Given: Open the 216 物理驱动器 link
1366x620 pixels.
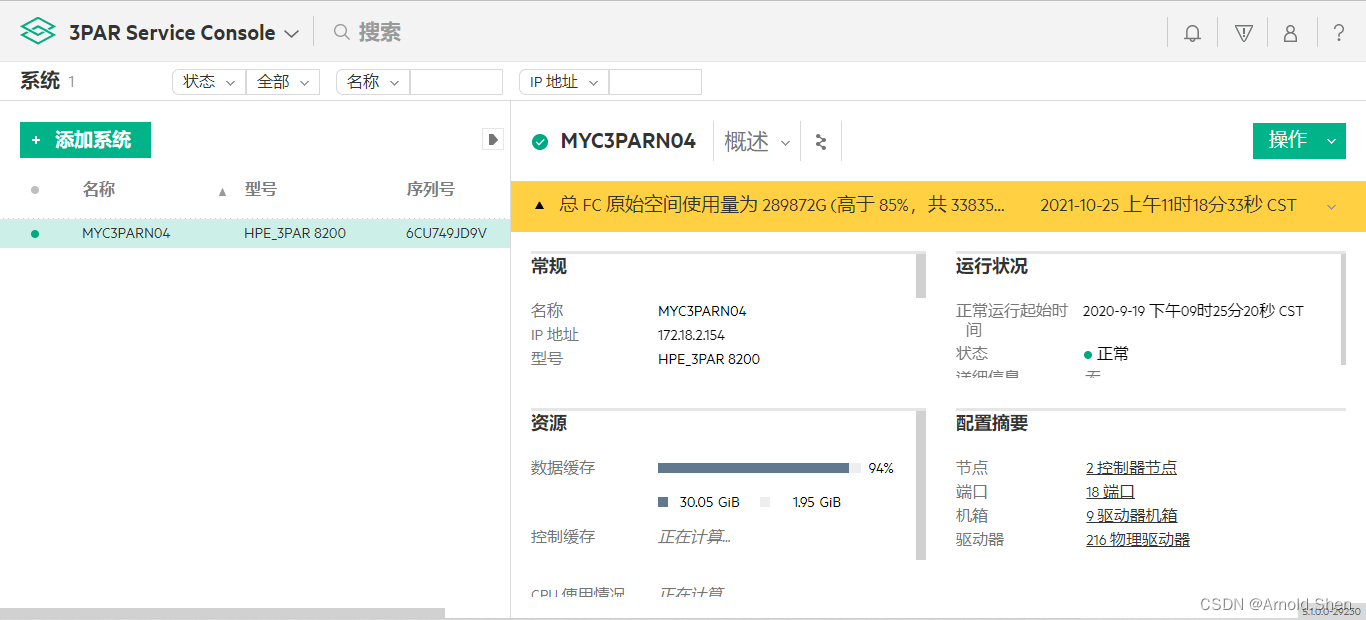Looking at the screenshot, I should click(1137, 538).
